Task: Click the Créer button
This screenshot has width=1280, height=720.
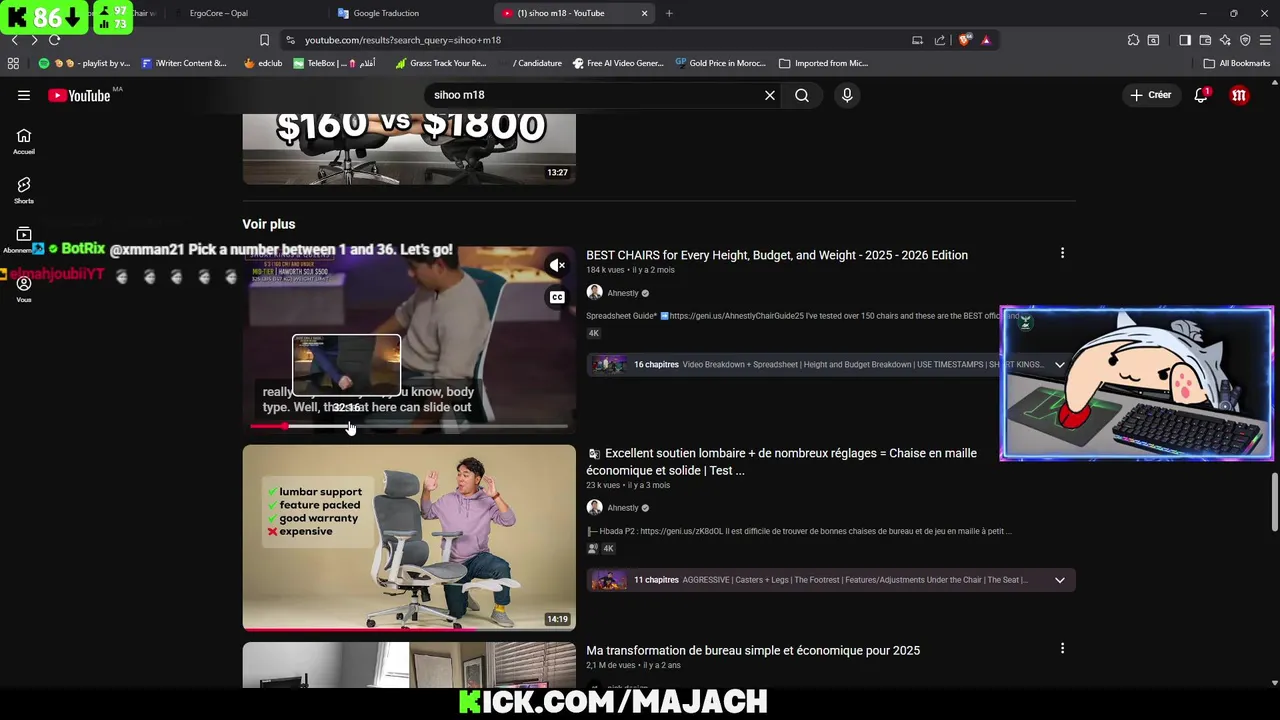Action: point(1150,95)
